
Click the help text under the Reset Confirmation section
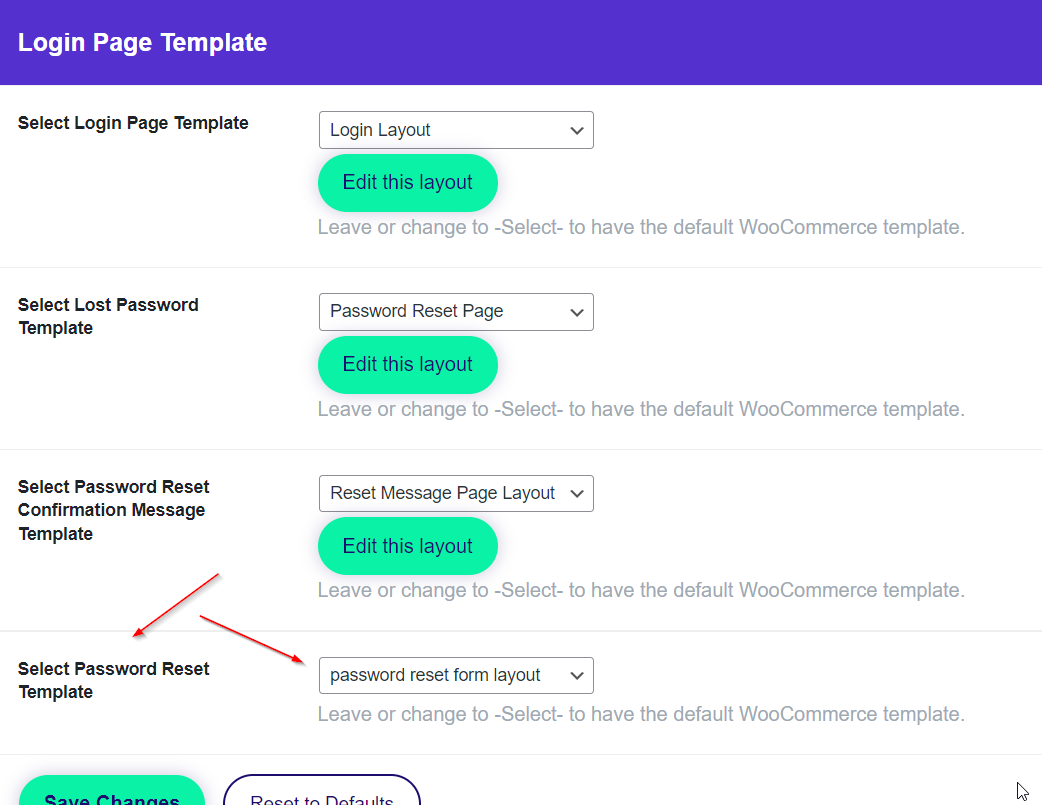[641, 590]
